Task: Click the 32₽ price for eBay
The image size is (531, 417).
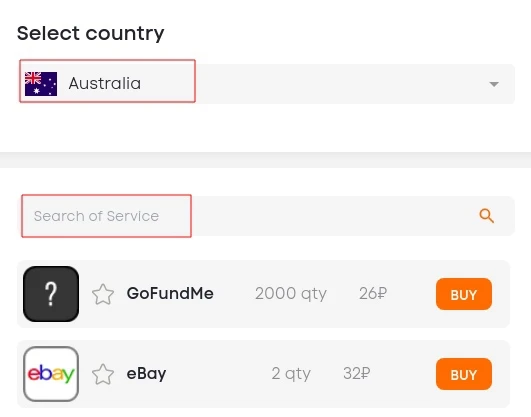Action: [357, 373]
